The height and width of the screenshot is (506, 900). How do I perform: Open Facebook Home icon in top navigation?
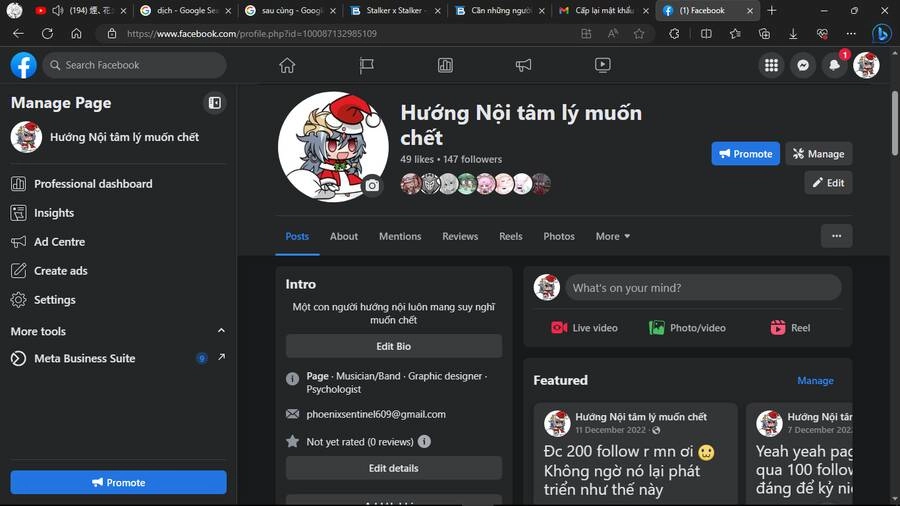tap(287, 65)
